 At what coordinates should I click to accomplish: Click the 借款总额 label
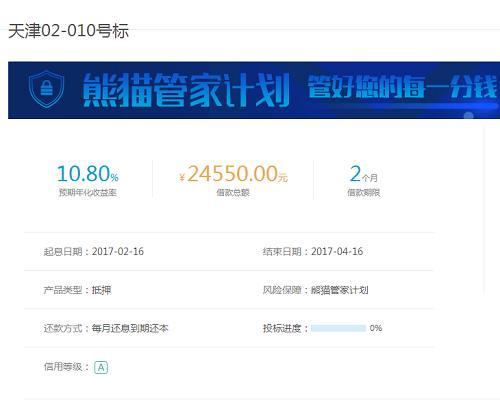click(233, 192)
